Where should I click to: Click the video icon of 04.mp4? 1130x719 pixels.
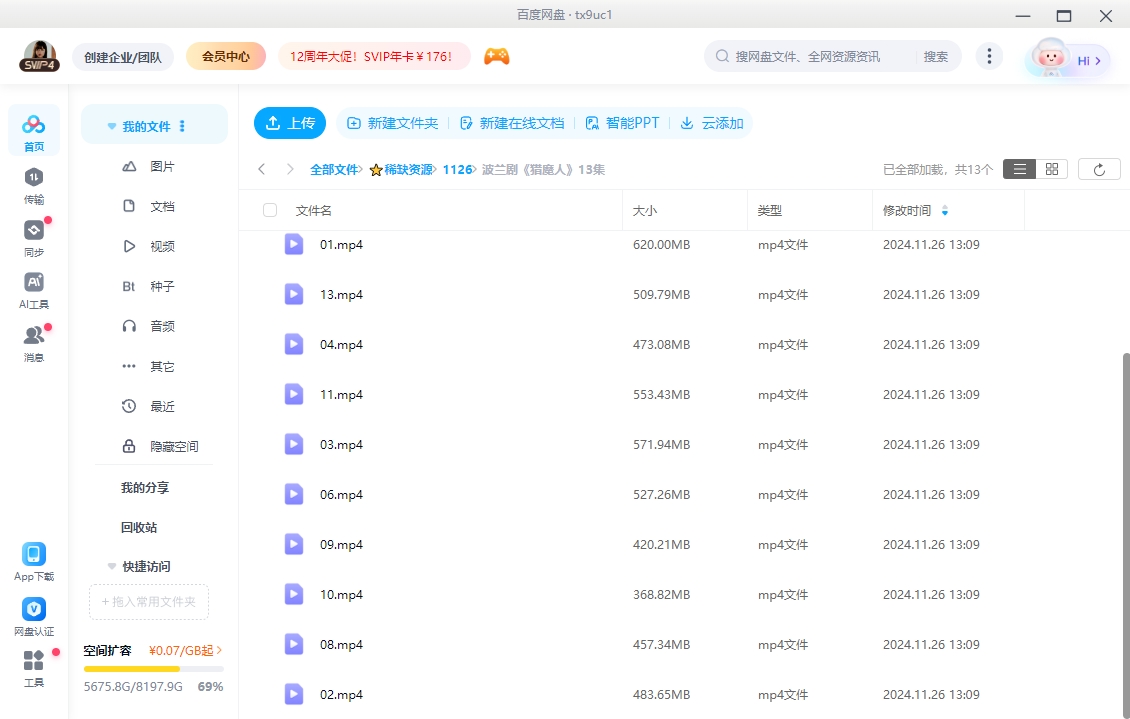(x=293, y=344)
